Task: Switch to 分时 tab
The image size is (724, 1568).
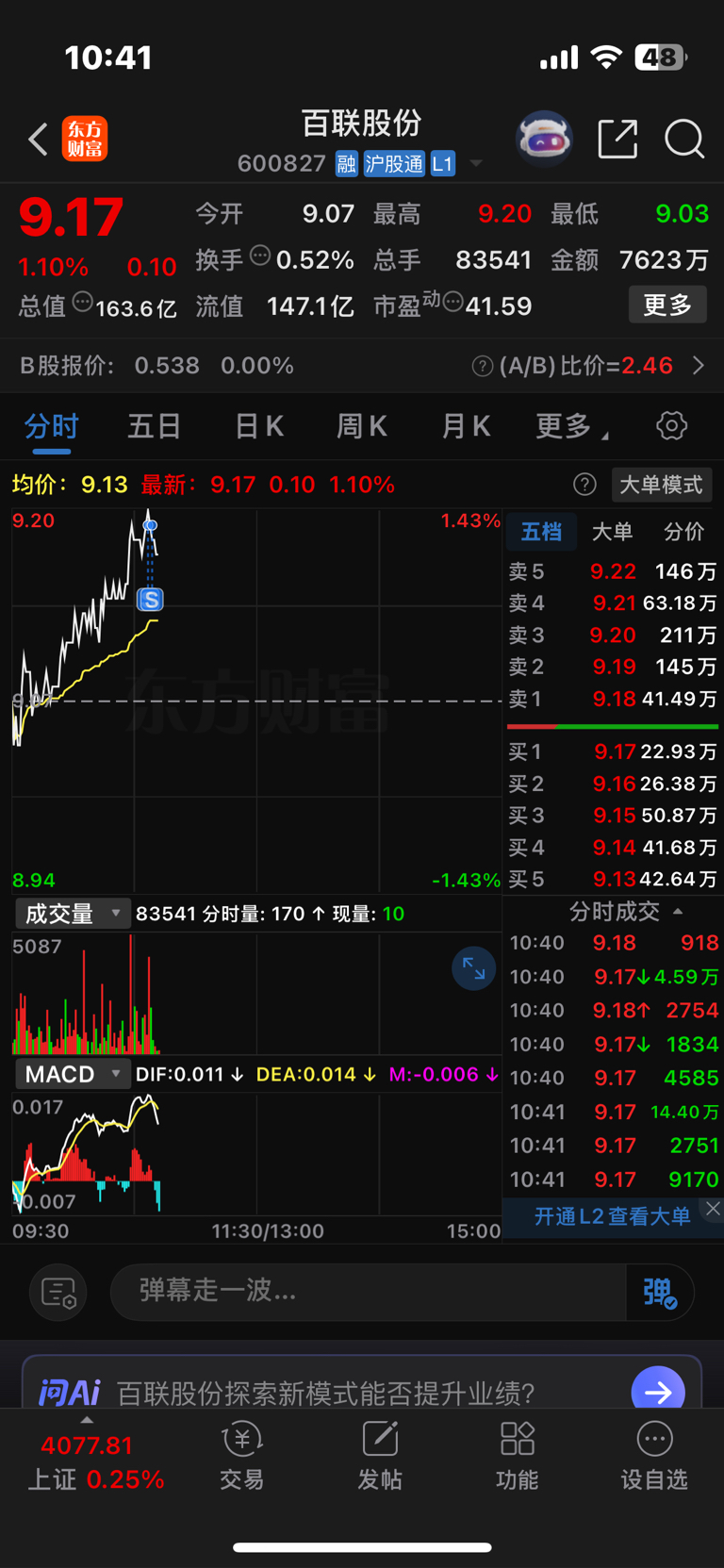Action: [x=52, y=426]
